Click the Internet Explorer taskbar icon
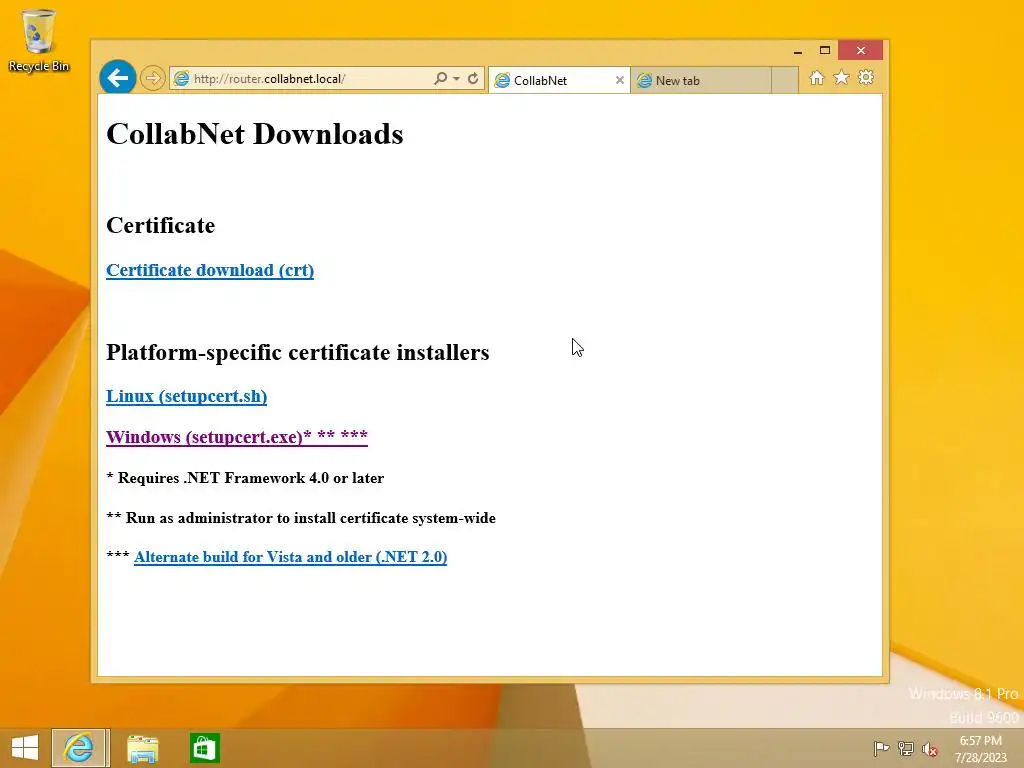The image size is (1024, 768). click(x=80, y=748)
